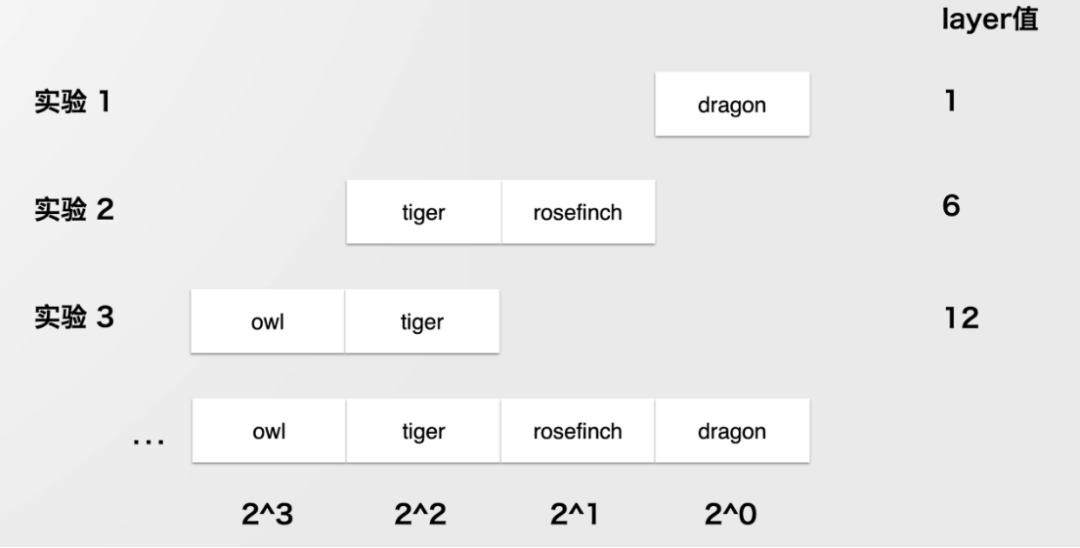This screenshot has height=548, width=1080.
Task: Click the ellipsis left of the bottom row
Action: pos(148,441)
